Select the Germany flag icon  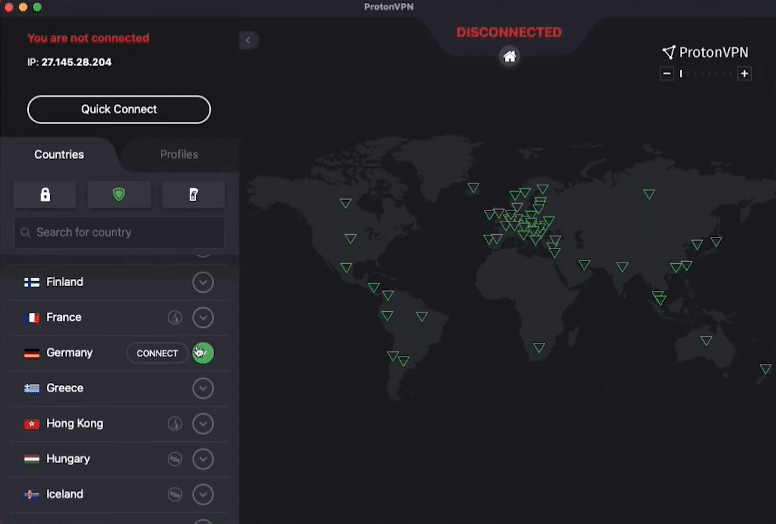[x=32, y=353]
